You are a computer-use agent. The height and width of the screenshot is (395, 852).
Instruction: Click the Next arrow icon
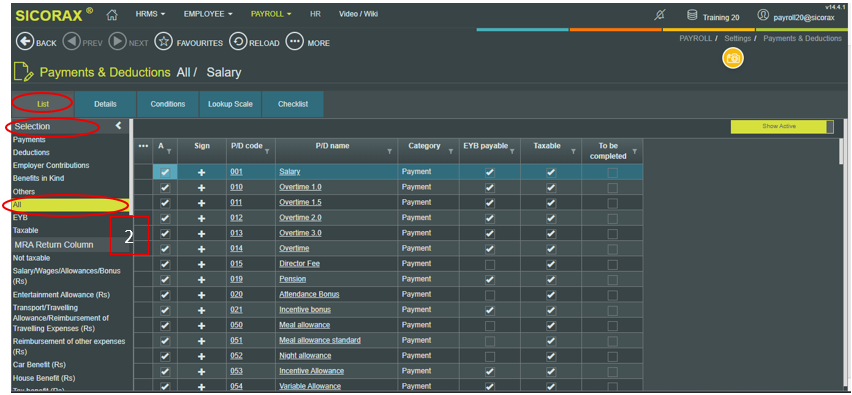118,42
